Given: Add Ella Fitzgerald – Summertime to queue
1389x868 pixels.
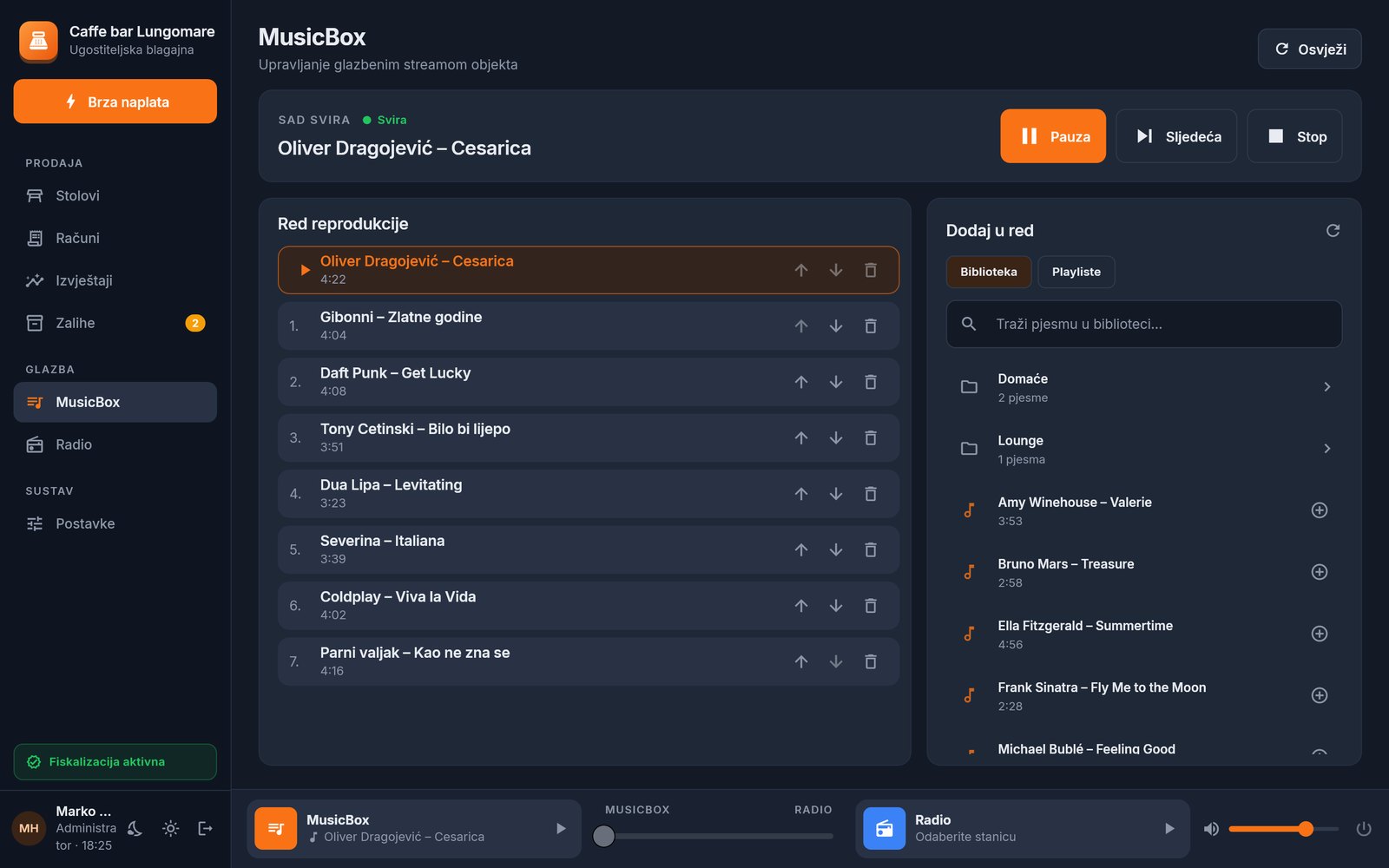Looking at the screenshot, I should click(x=1320, y=634).
